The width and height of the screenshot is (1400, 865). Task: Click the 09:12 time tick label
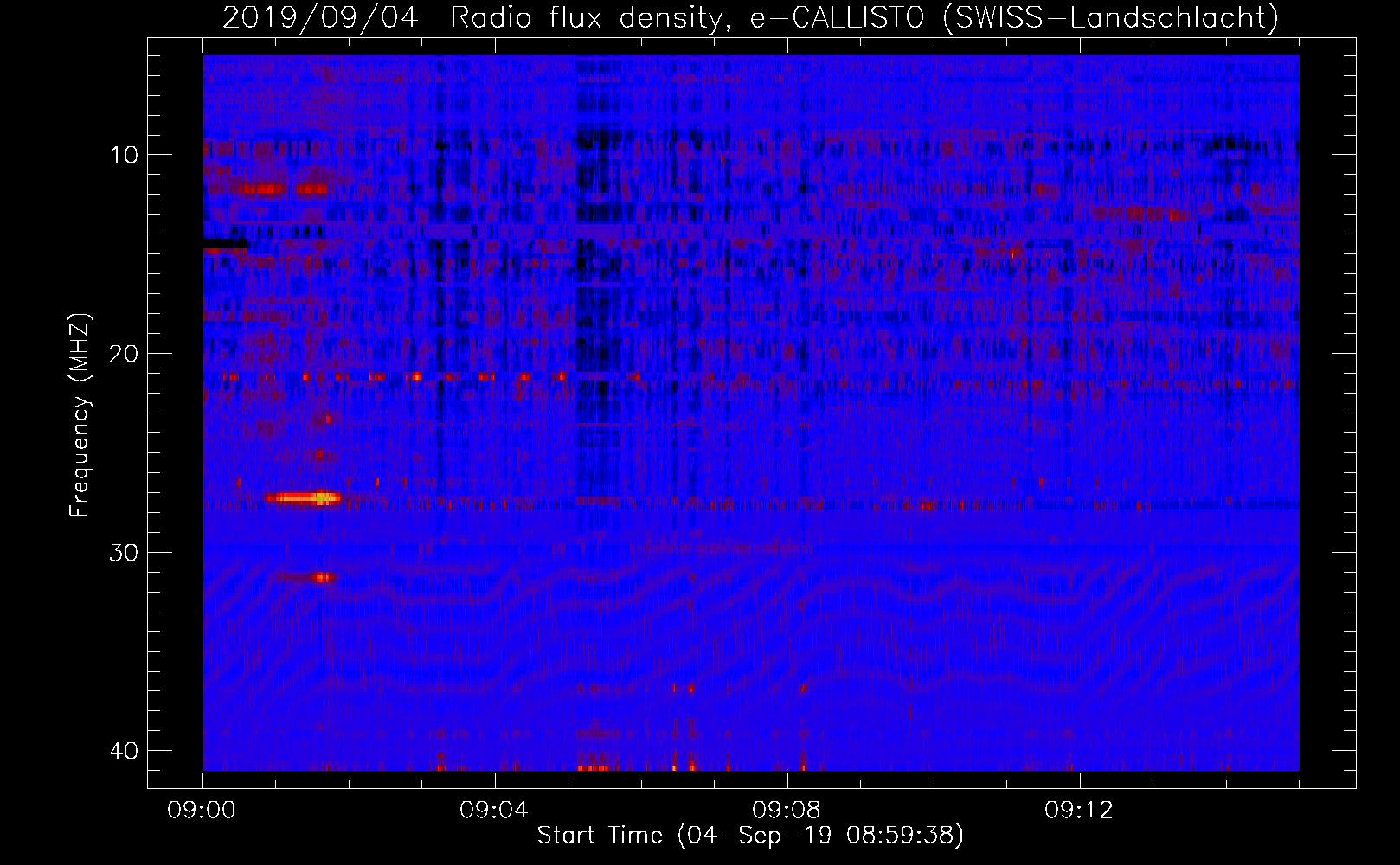(1079, 811)
